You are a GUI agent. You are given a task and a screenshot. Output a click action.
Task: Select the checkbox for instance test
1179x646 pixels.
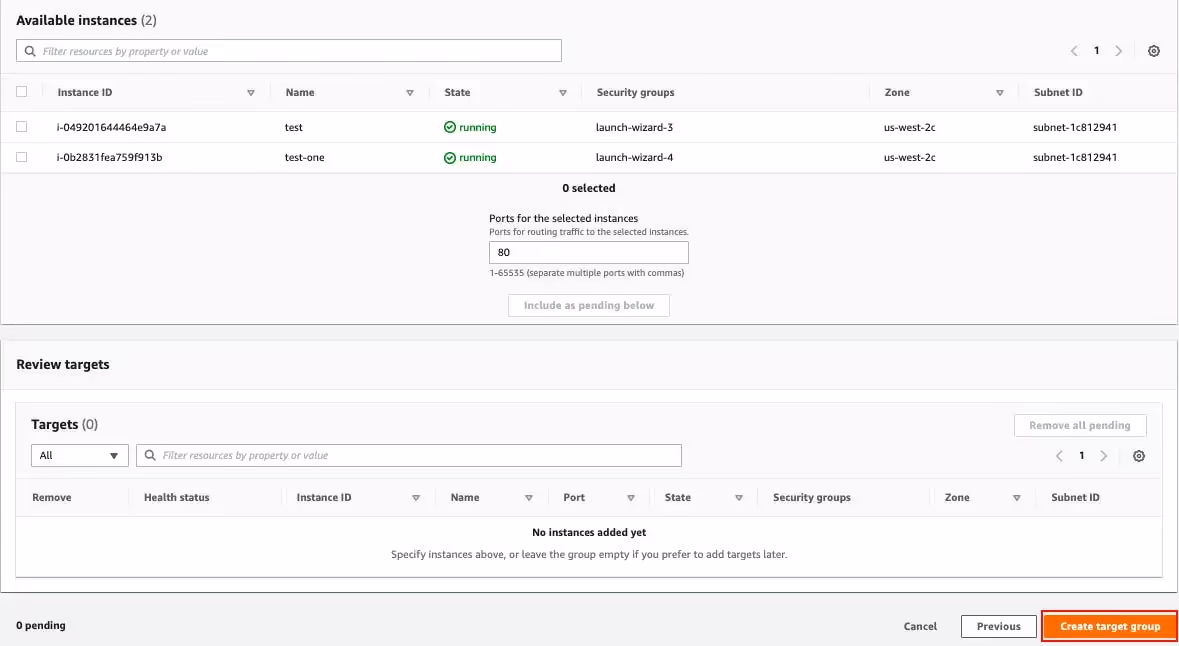(22, 127)
